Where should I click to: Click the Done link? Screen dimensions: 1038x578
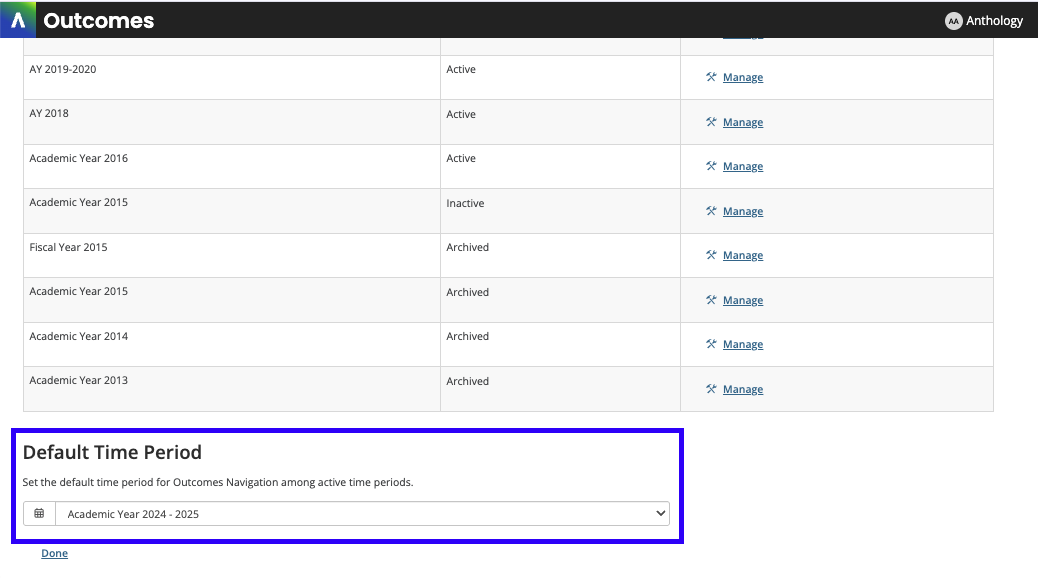pos(54,554)
